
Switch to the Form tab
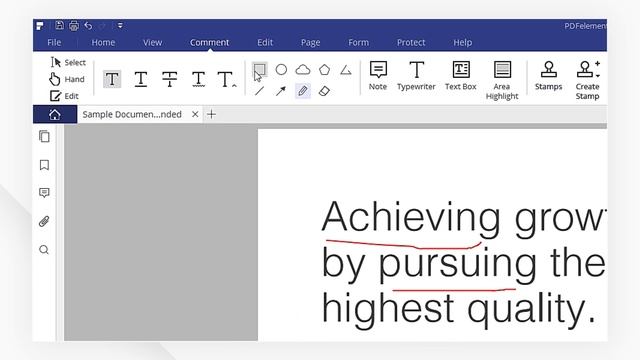pos(358,42)
